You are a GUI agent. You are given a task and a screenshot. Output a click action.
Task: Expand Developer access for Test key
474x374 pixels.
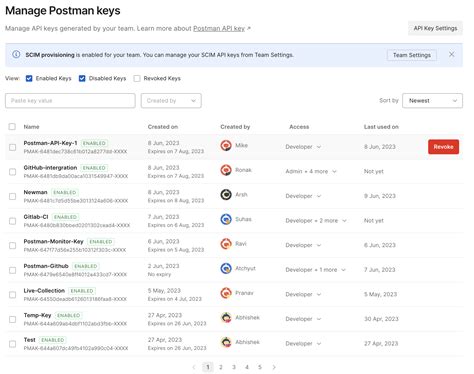coord(303,343)
